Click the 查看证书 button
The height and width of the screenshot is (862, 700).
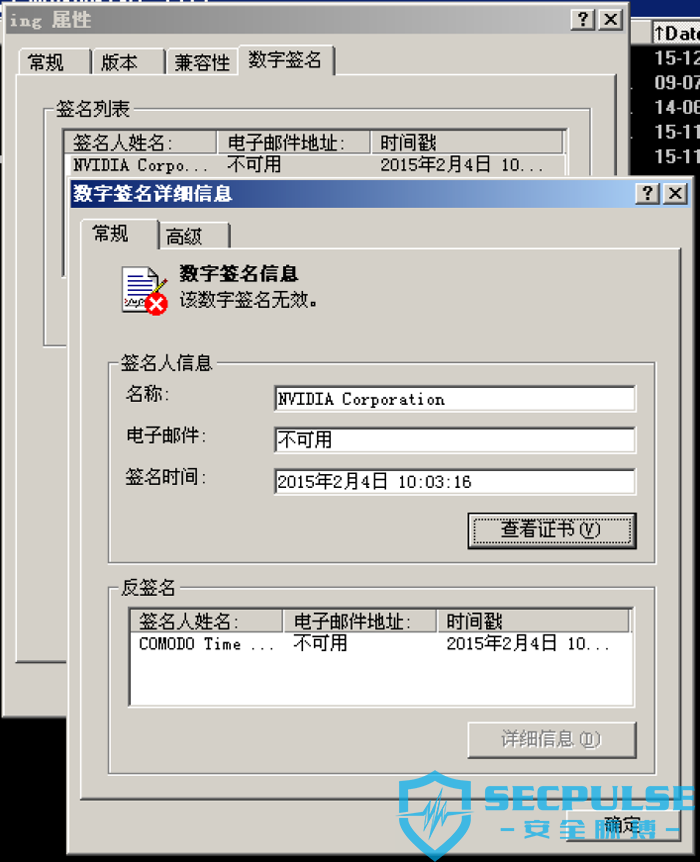point(552,530)
